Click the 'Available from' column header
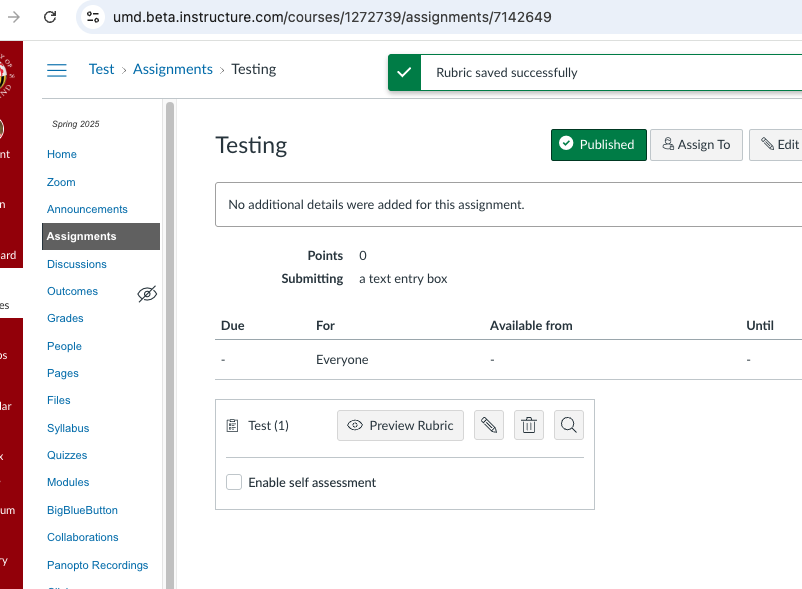The height and width of the screenshot is (589, 802). [x=531, y=326]
